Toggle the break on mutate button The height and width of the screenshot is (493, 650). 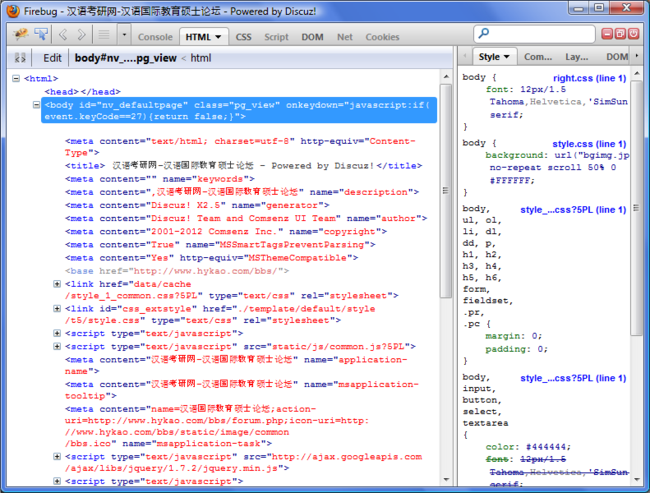point(20,58)
